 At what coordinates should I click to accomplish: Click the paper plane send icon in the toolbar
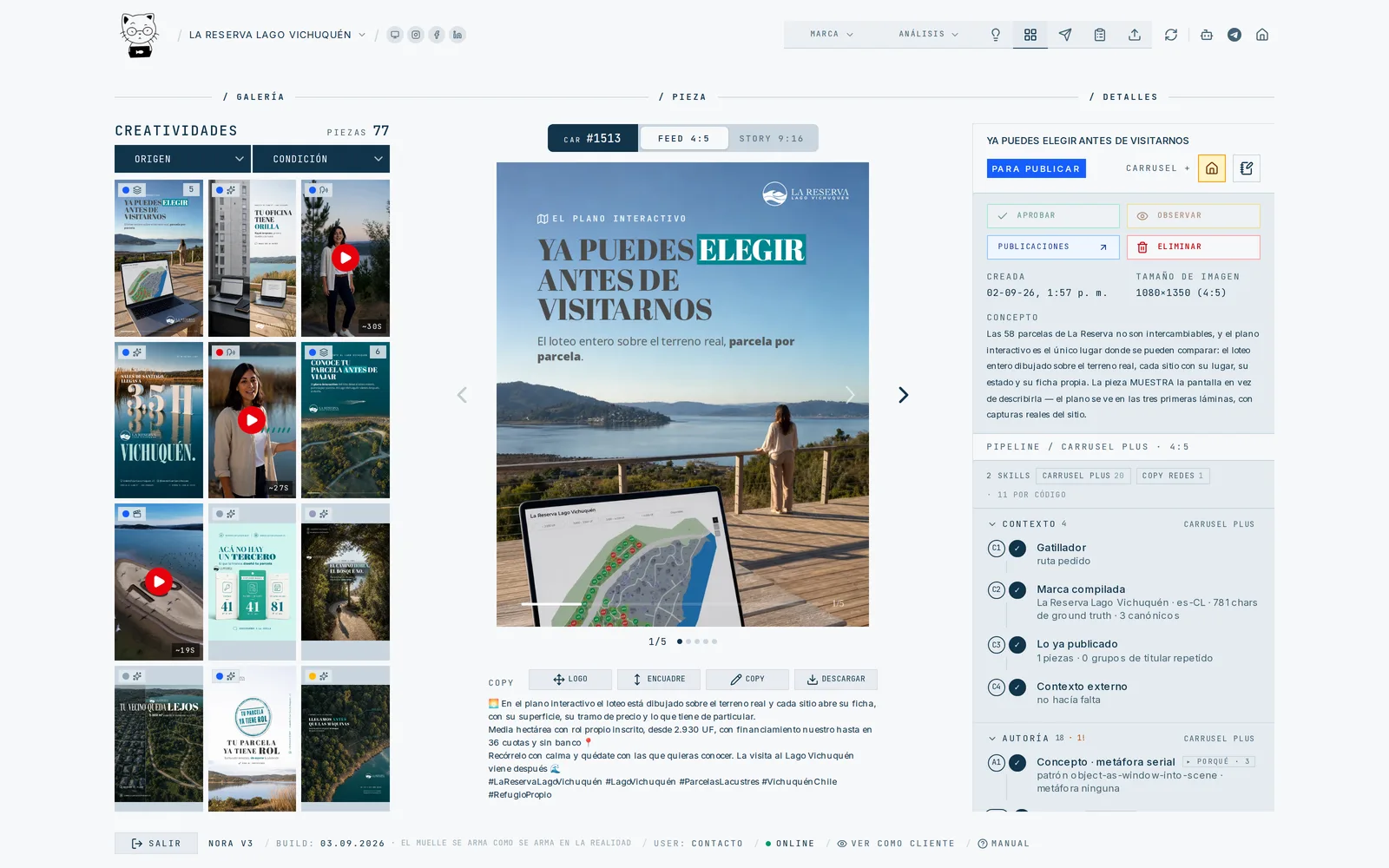(1065, 35)
